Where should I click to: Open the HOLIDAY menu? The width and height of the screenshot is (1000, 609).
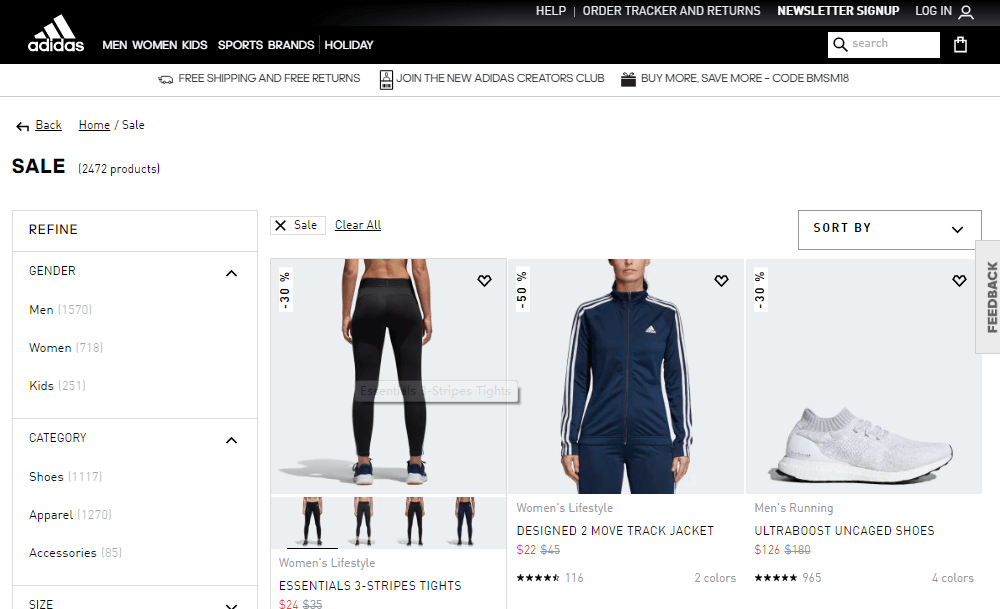tap(349, 45)
